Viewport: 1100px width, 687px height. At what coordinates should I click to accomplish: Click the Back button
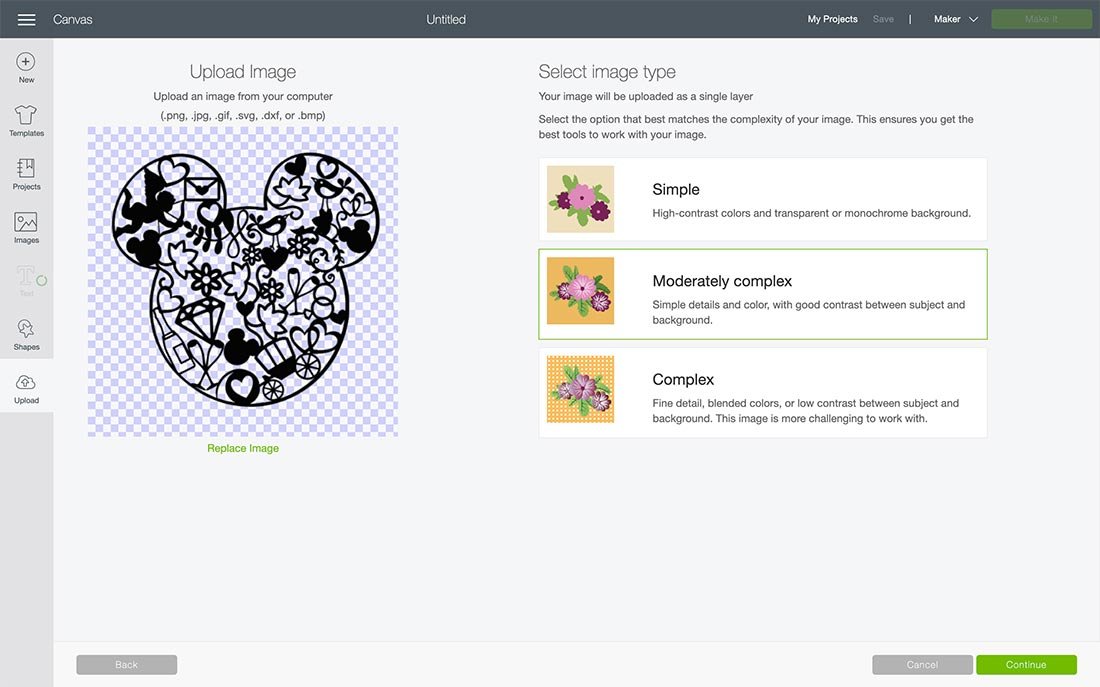(126, 665)
